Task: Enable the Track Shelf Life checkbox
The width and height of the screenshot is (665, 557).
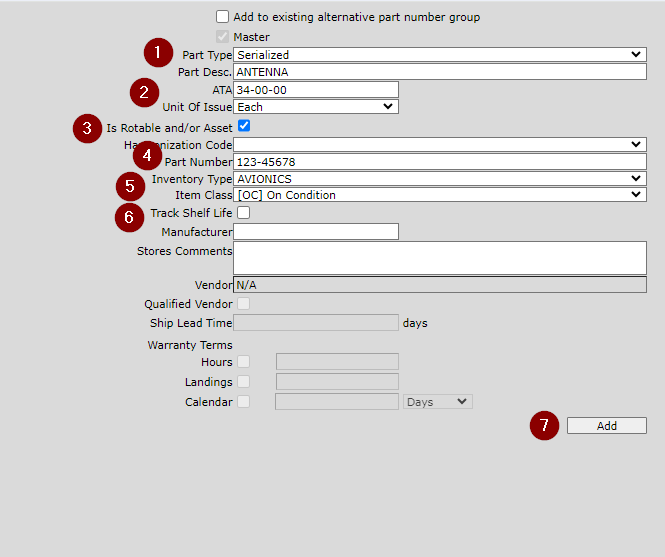Action: tap(243, 213)
